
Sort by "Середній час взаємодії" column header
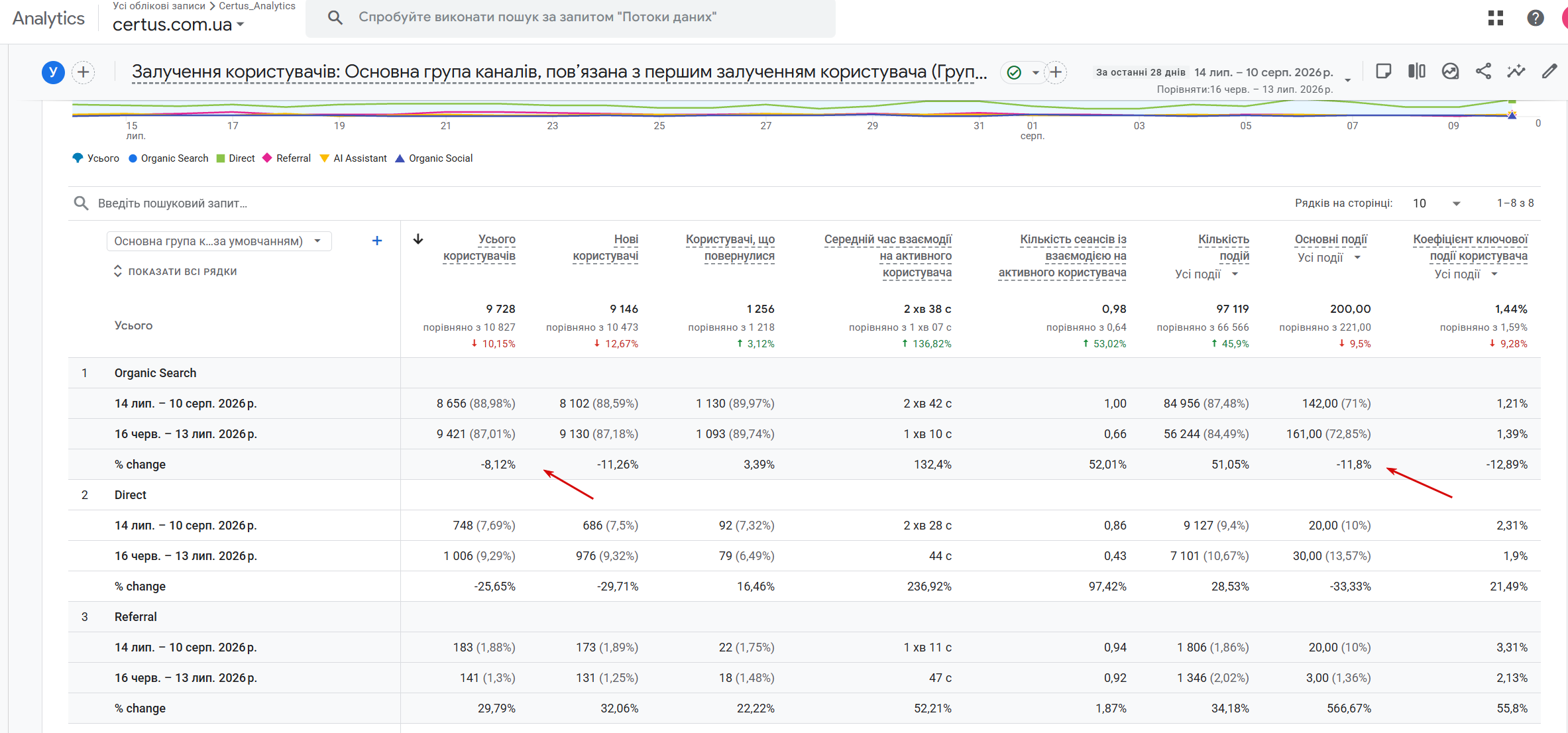[x=888, y=256]
